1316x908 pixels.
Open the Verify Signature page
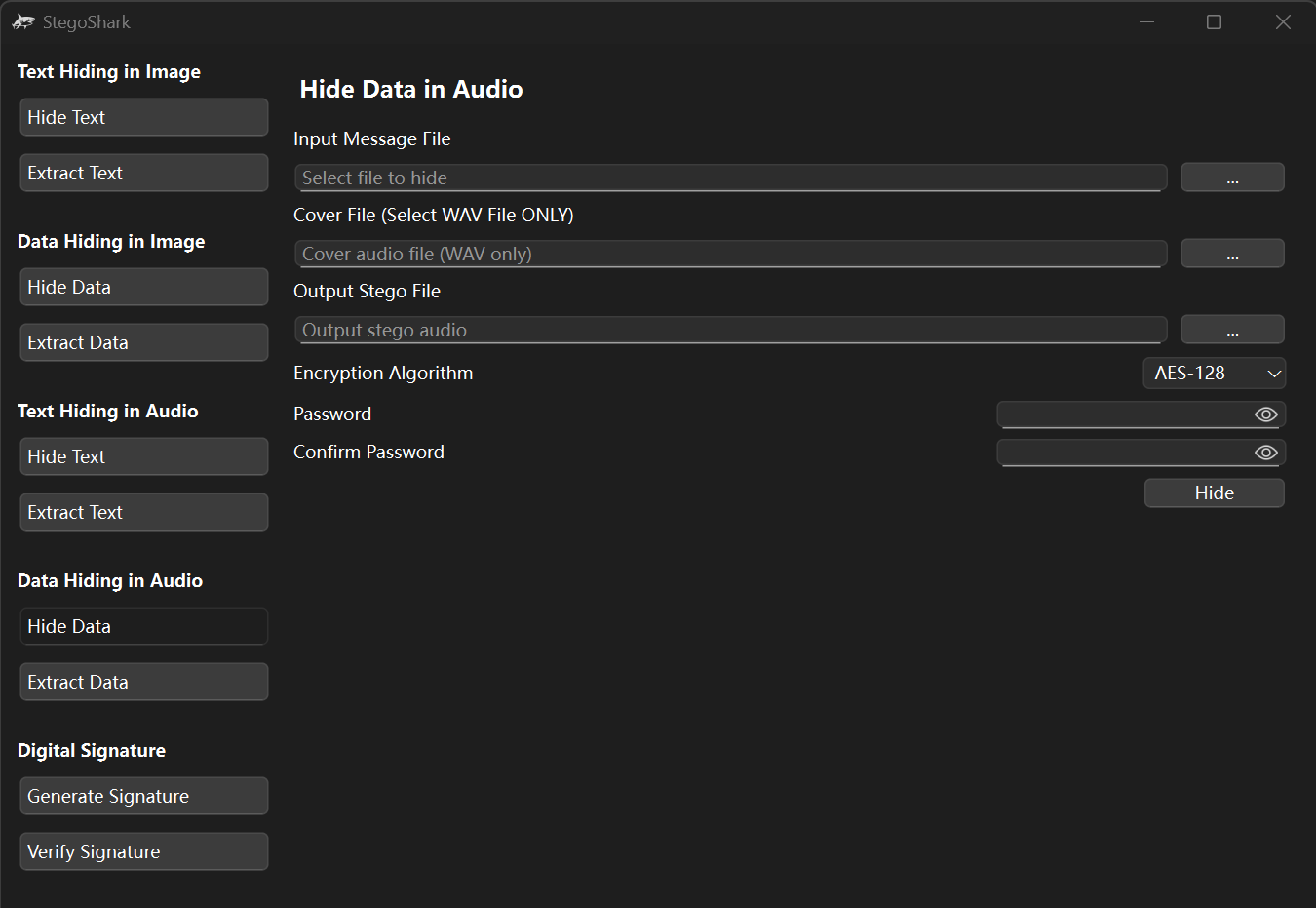click(144, 851)
